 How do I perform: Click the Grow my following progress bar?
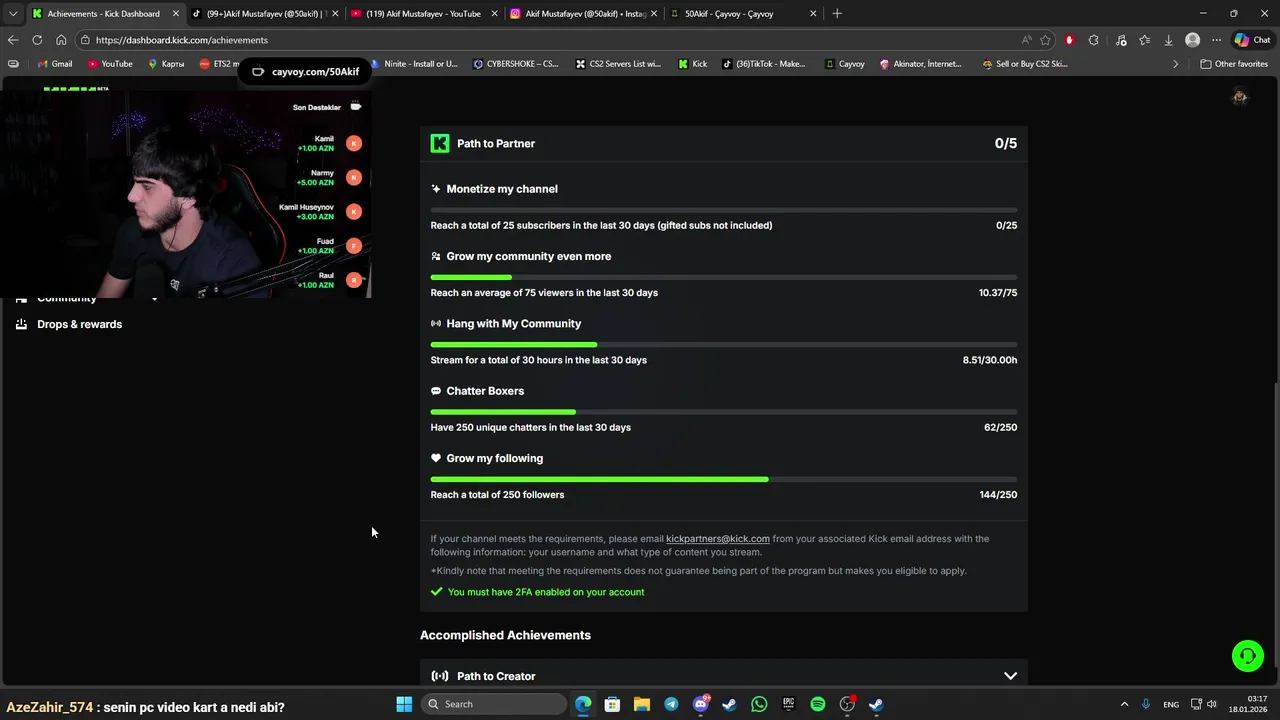pyautogui.click(x=724, y=480)
